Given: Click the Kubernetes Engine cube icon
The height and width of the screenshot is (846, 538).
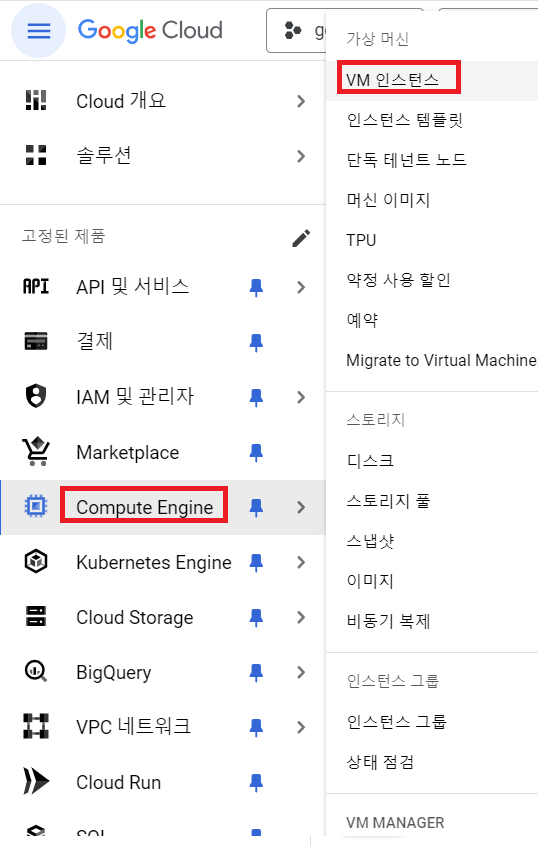Looking at the screenshot, I should pyautogui.click(x=36, y=562).
